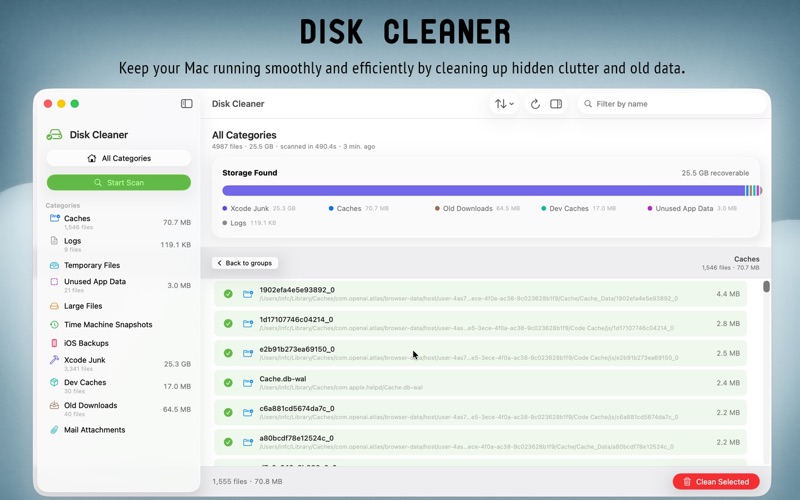Click folder icon of c6a881cd5674da7c_0 row
800x500 pixels.
(248, 412)
